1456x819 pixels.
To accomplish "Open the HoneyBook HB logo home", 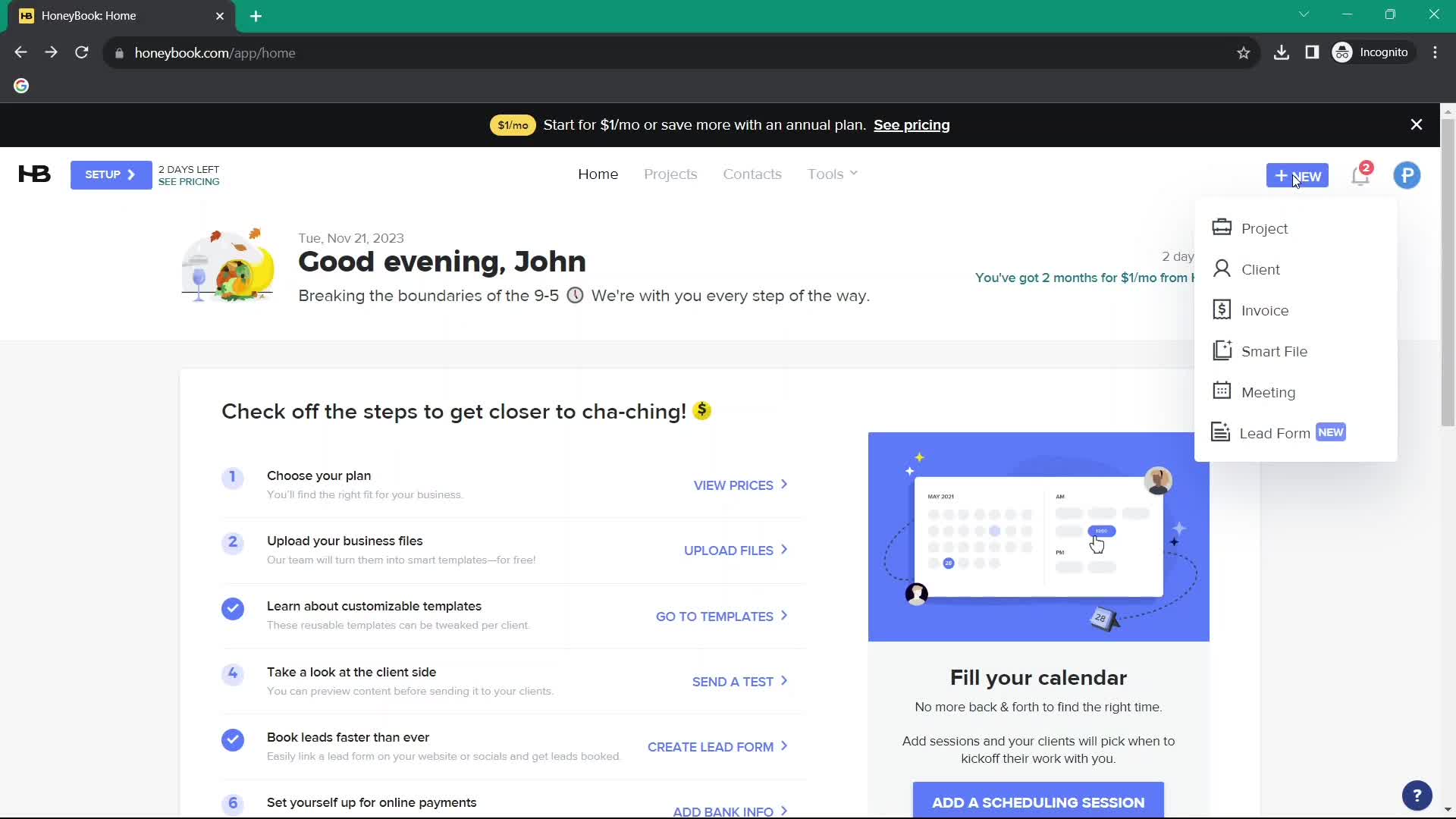I will click(x=34, y=174).
